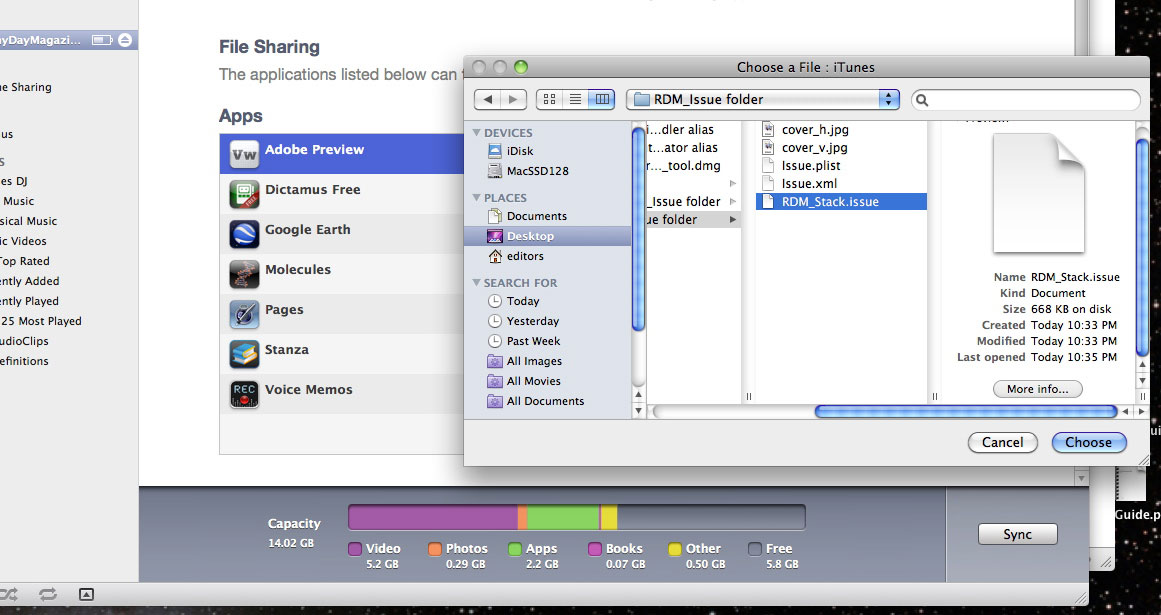Select the Google Earth app icon

coord(244,235)
